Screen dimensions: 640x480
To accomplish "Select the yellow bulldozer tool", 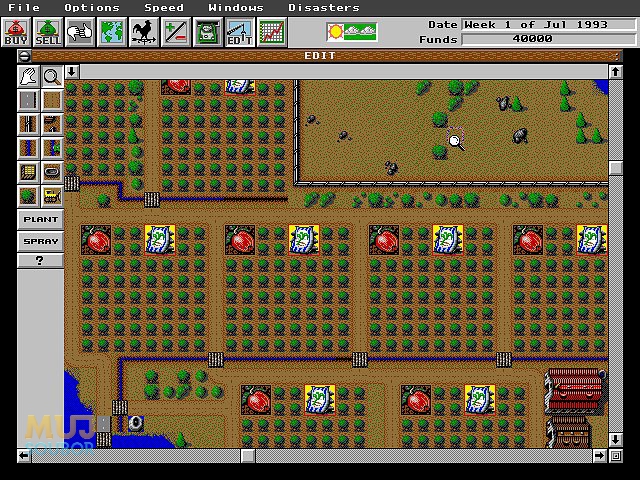I will 52,196.
